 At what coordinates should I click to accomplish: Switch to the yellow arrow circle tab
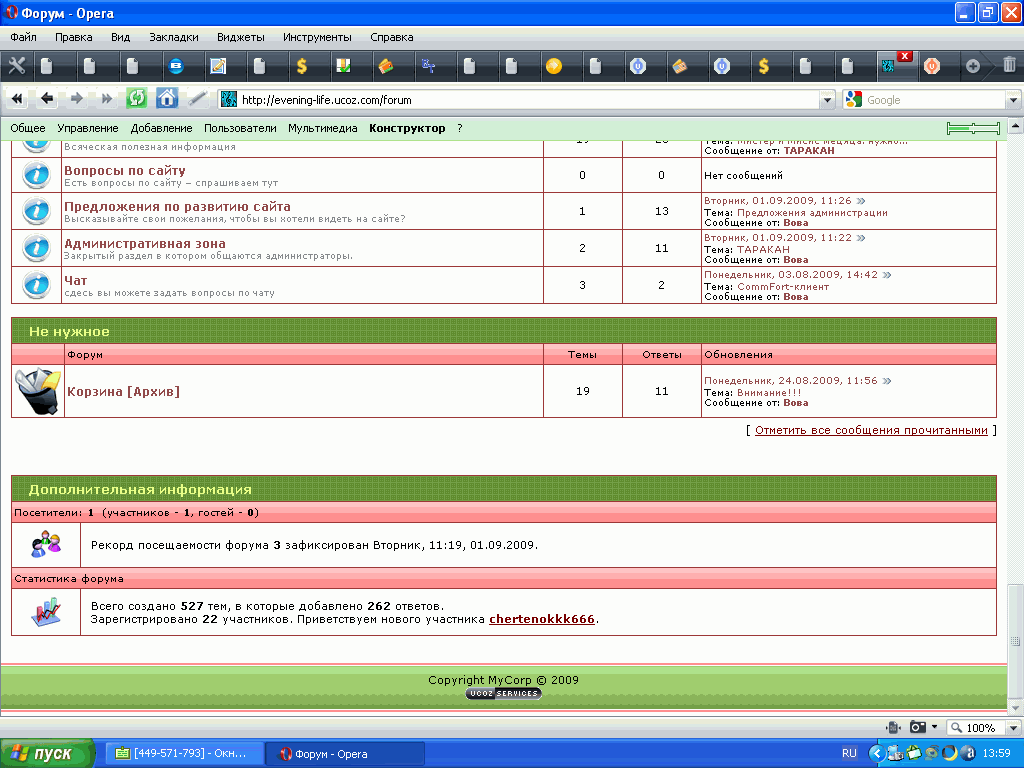[554, 66]
